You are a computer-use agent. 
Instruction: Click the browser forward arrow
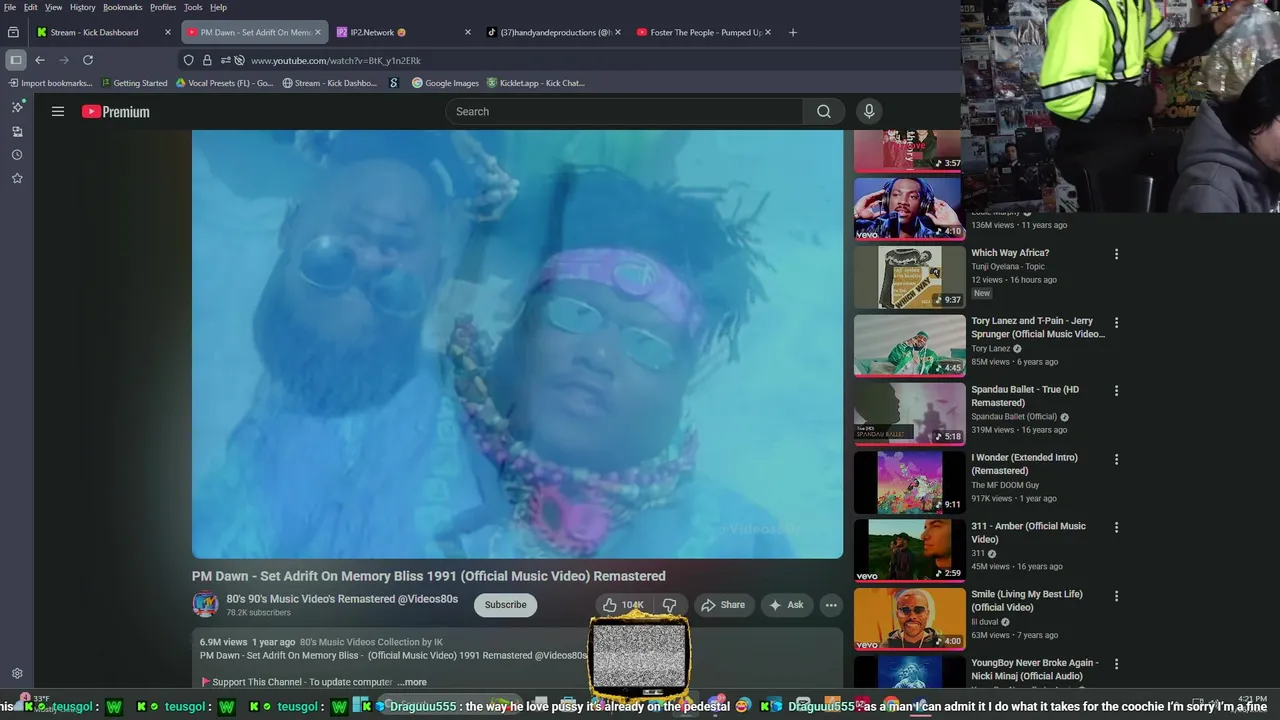[x=64, y=60]
